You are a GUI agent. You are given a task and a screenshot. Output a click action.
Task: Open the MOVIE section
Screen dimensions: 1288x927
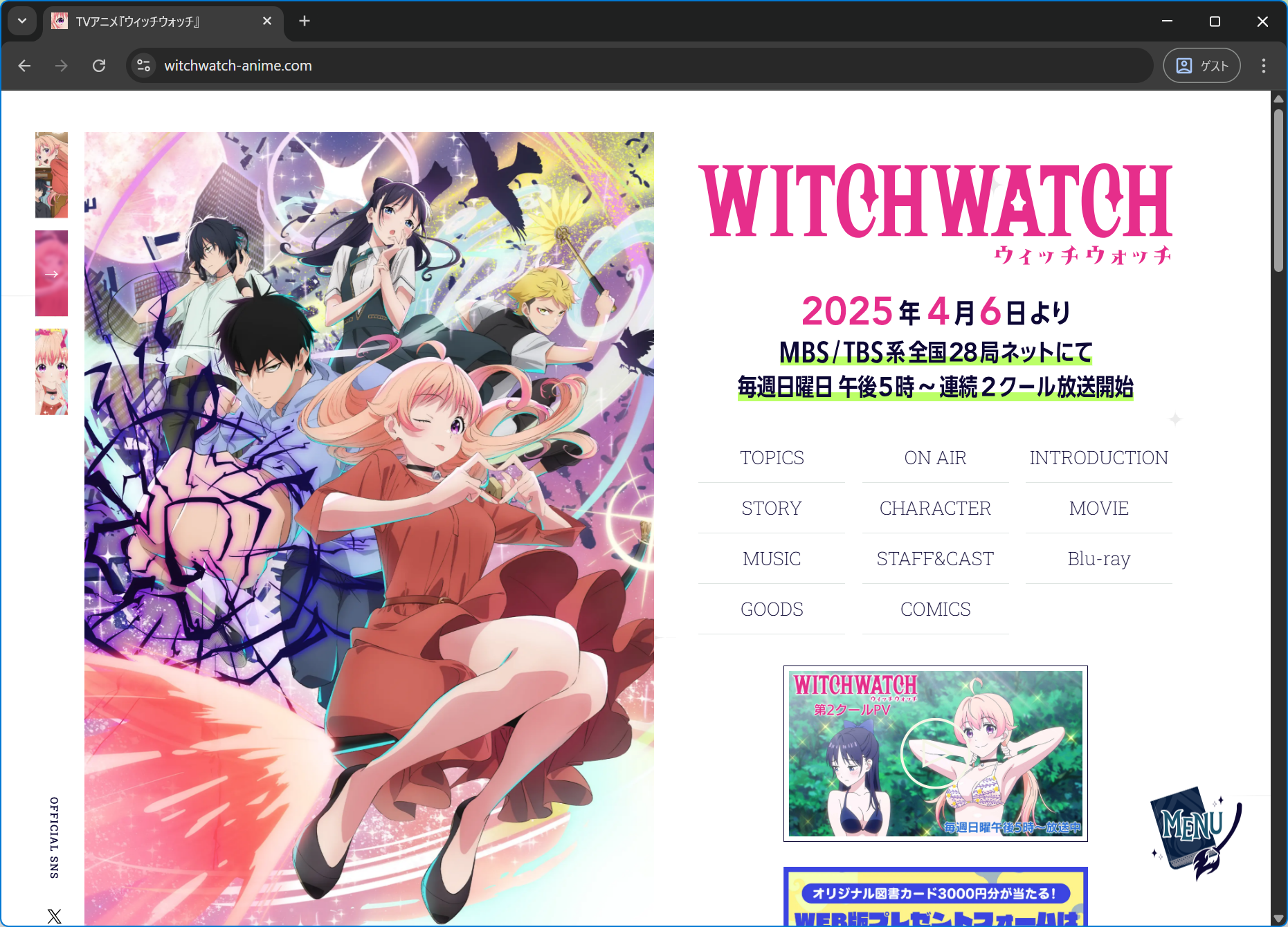point(1098,508)
